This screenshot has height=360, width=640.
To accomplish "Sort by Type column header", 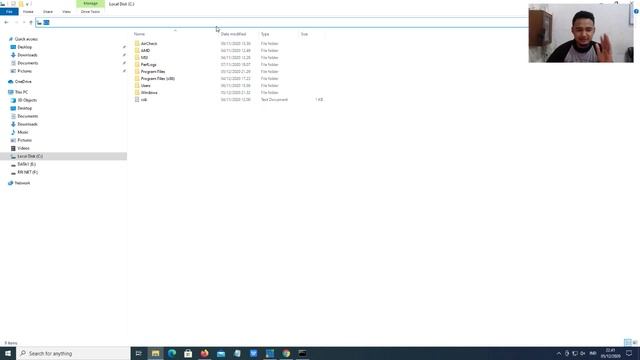I will click(265, 34).
